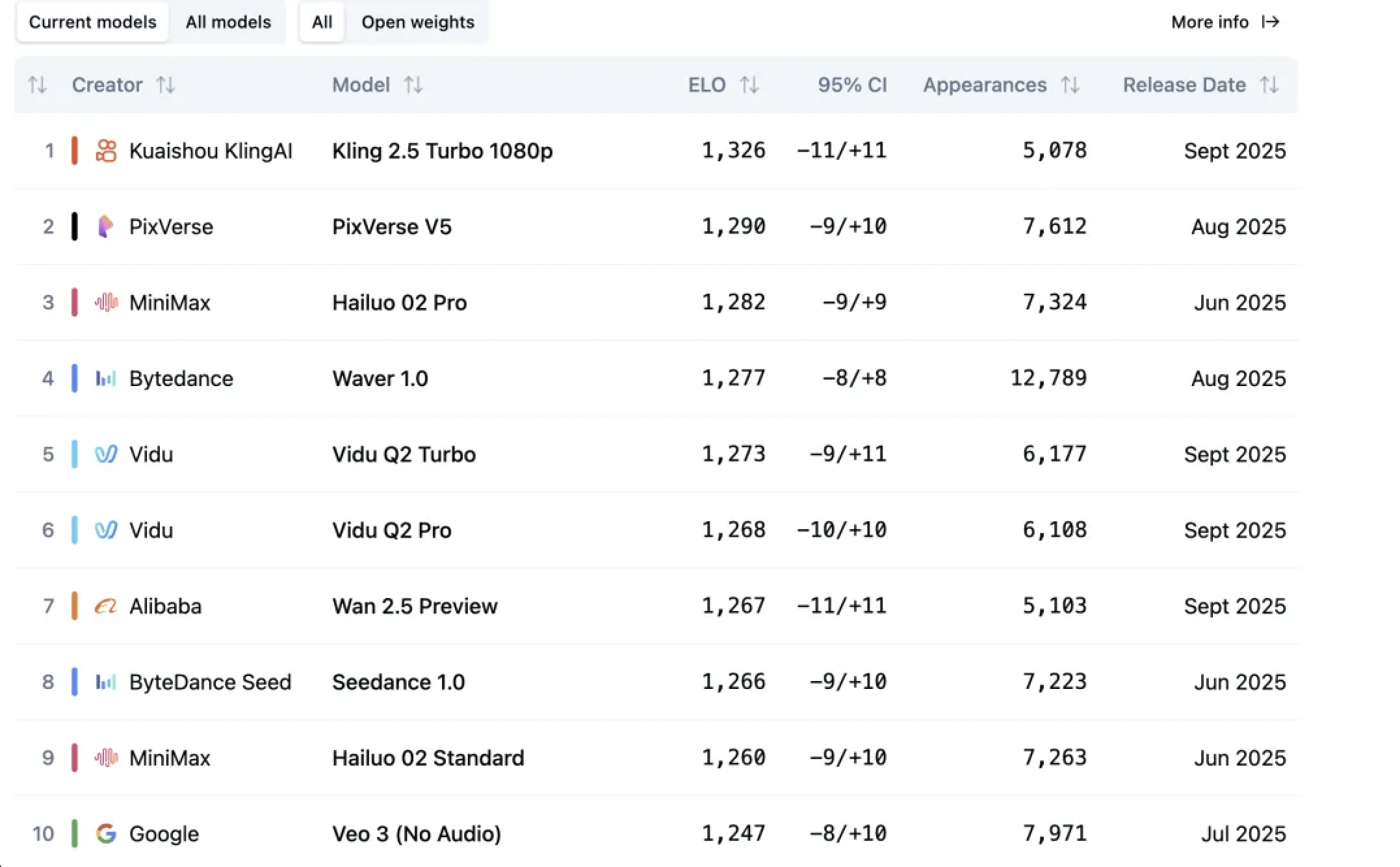
Task: Sort table by ELO column arrows
Action: (749, 85)
